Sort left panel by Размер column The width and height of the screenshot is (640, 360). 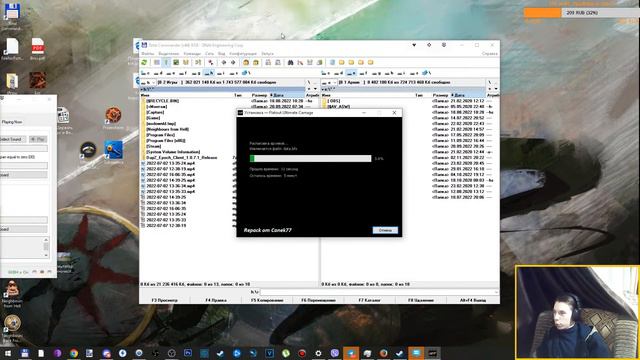coord(259,95)
